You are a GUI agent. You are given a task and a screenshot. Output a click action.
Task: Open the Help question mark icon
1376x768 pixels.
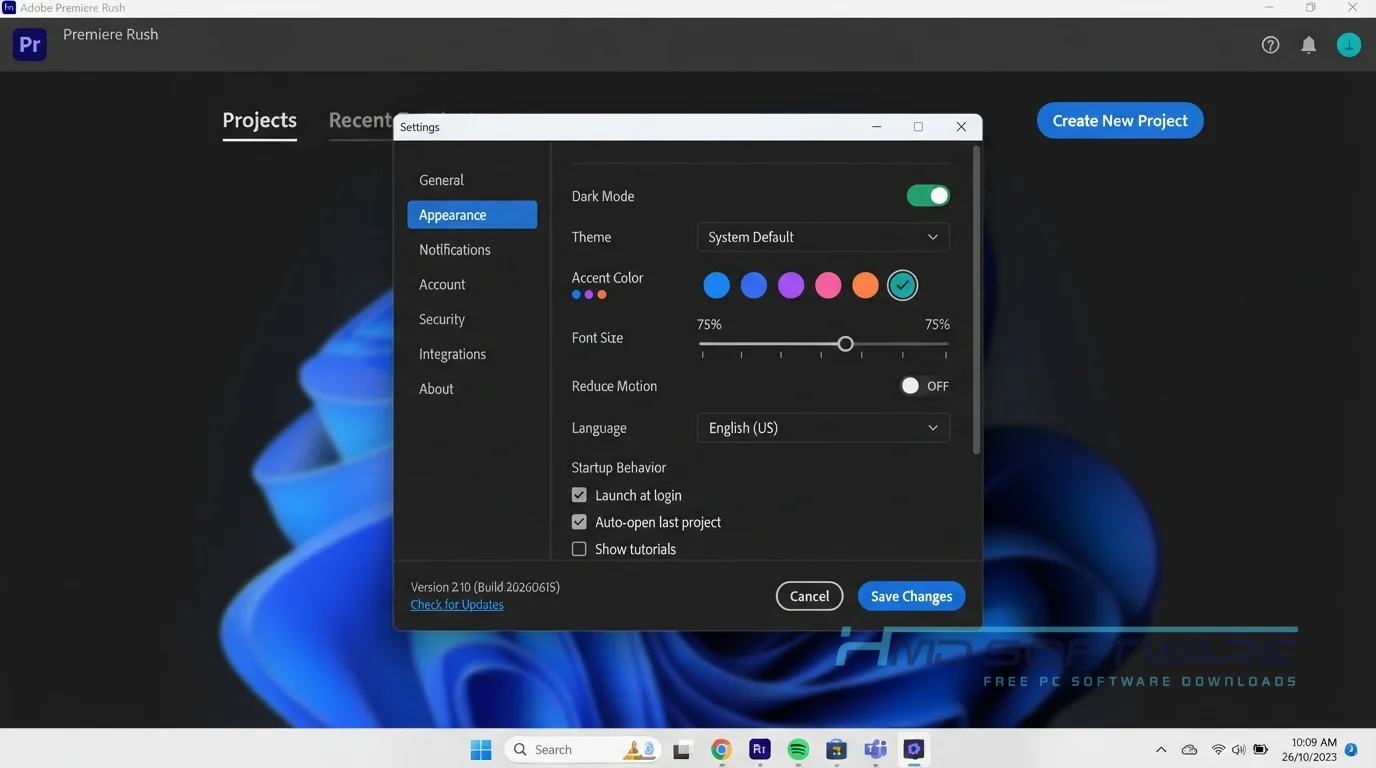[1270, 45]
